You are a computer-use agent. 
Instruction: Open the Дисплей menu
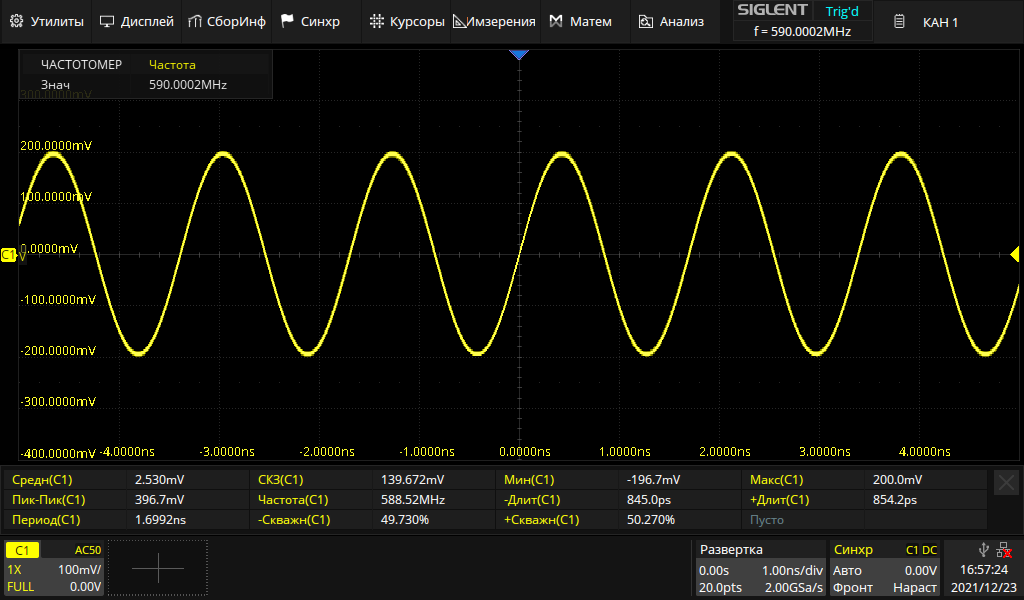click(136, 21)
